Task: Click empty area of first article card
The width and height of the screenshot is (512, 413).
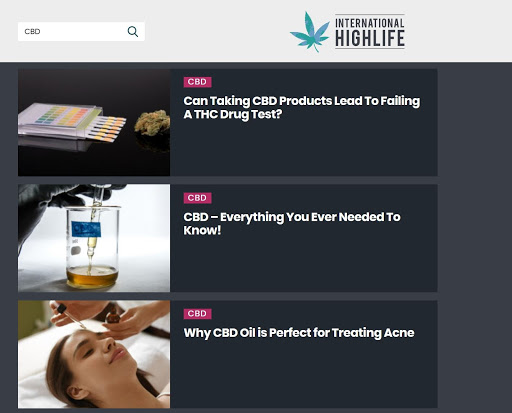Action: 303,150
